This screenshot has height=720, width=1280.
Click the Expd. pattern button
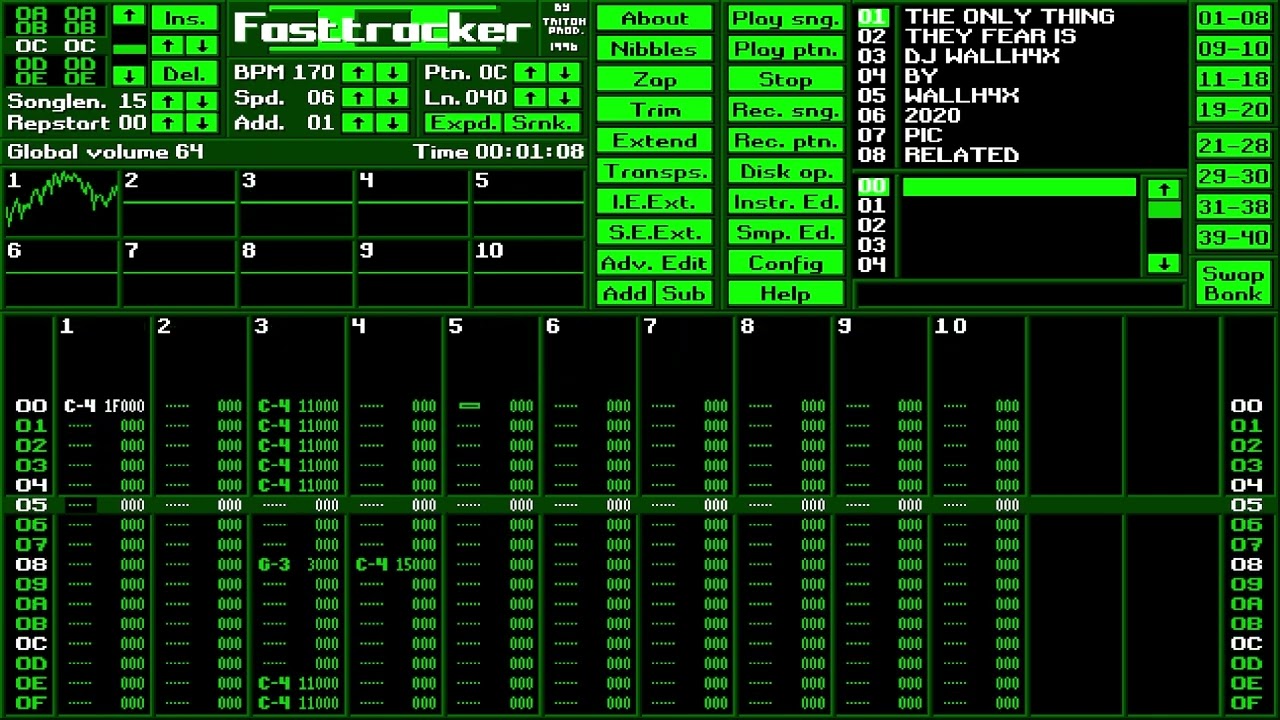coord(462,123)
